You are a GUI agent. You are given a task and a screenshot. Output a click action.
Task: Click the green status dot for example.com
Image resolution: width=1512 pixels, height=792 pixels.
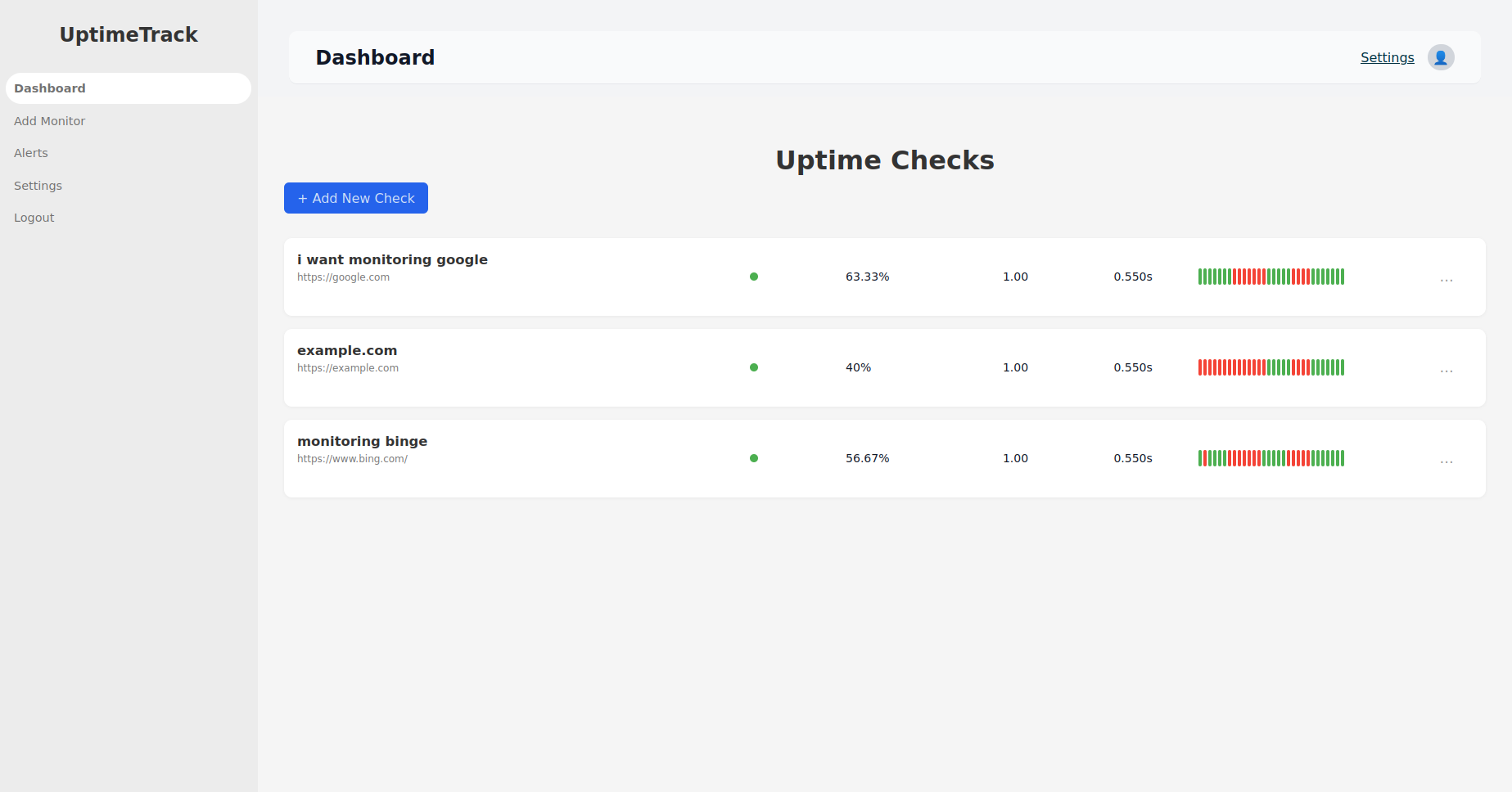[x=753, y=367]
